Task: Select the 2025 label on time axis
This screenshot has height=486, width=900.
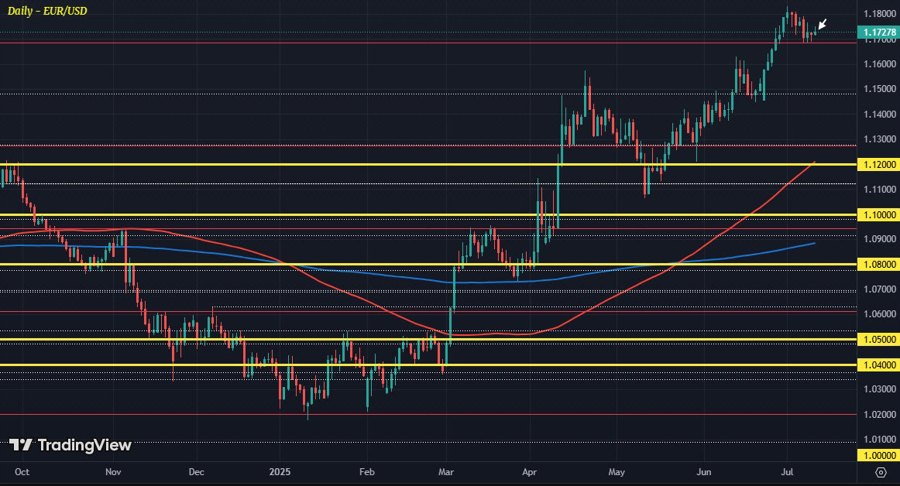Action: click(279, 469)
